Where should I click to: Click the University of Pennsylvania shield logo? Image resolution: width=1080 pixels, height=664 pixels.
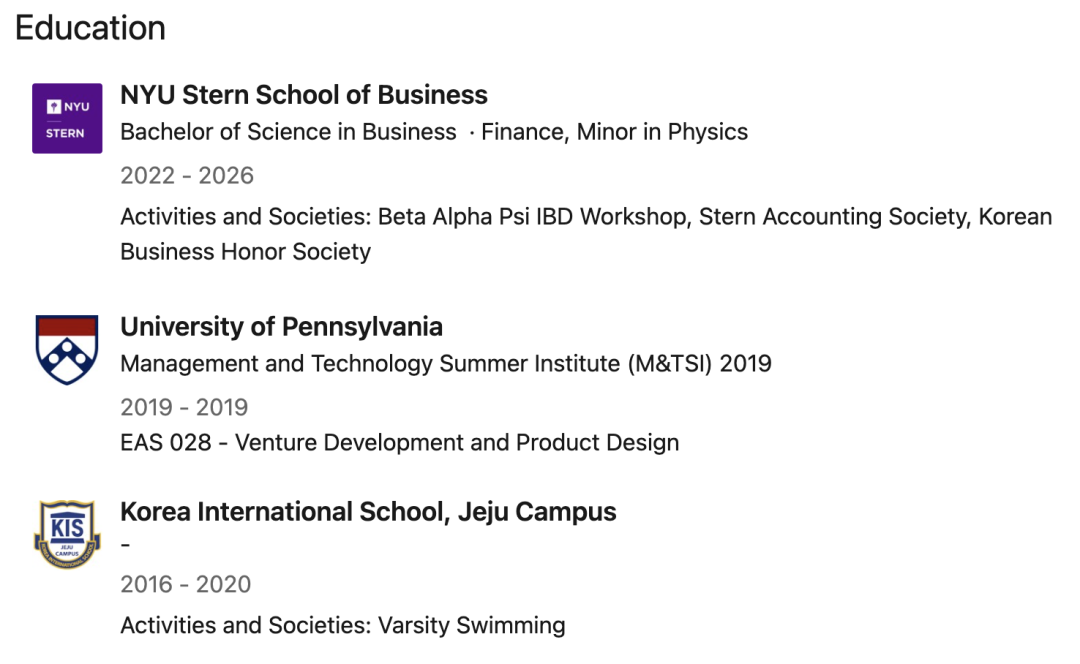(67, 350)
